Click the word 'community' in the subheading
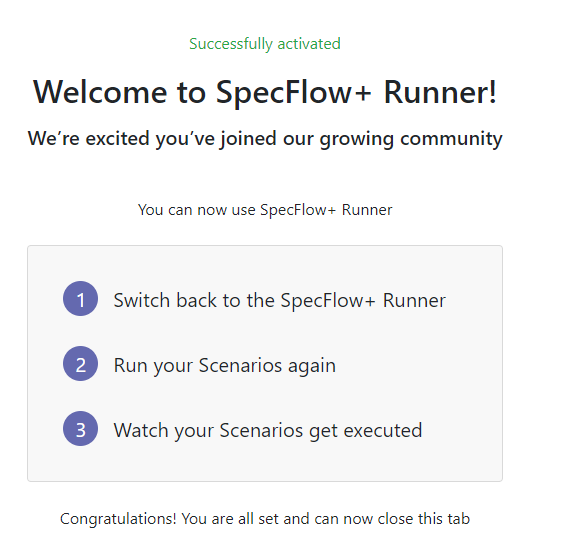Image resolution: width=562 pixels, height=550 pixels. pos(451,139)
